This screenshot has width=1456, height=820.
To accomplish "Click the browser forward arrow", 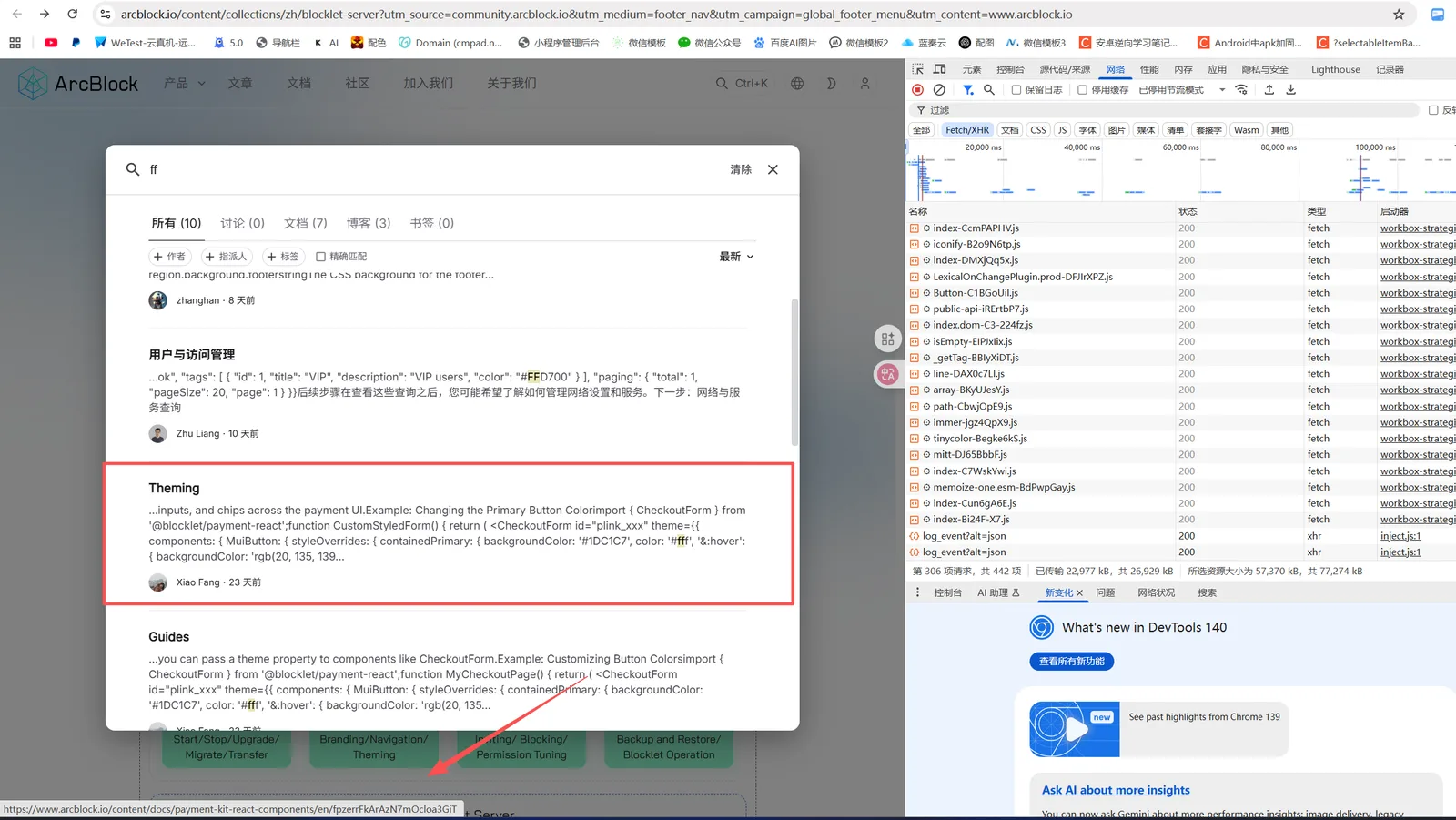I will coord(45,15).
